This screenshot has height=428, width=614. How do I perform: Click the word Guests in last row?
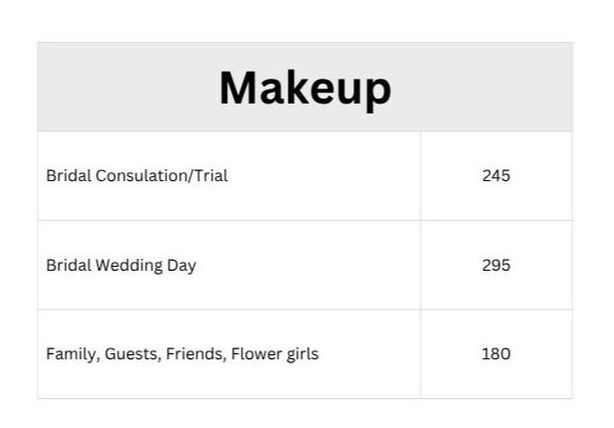(x=127, y=354)
